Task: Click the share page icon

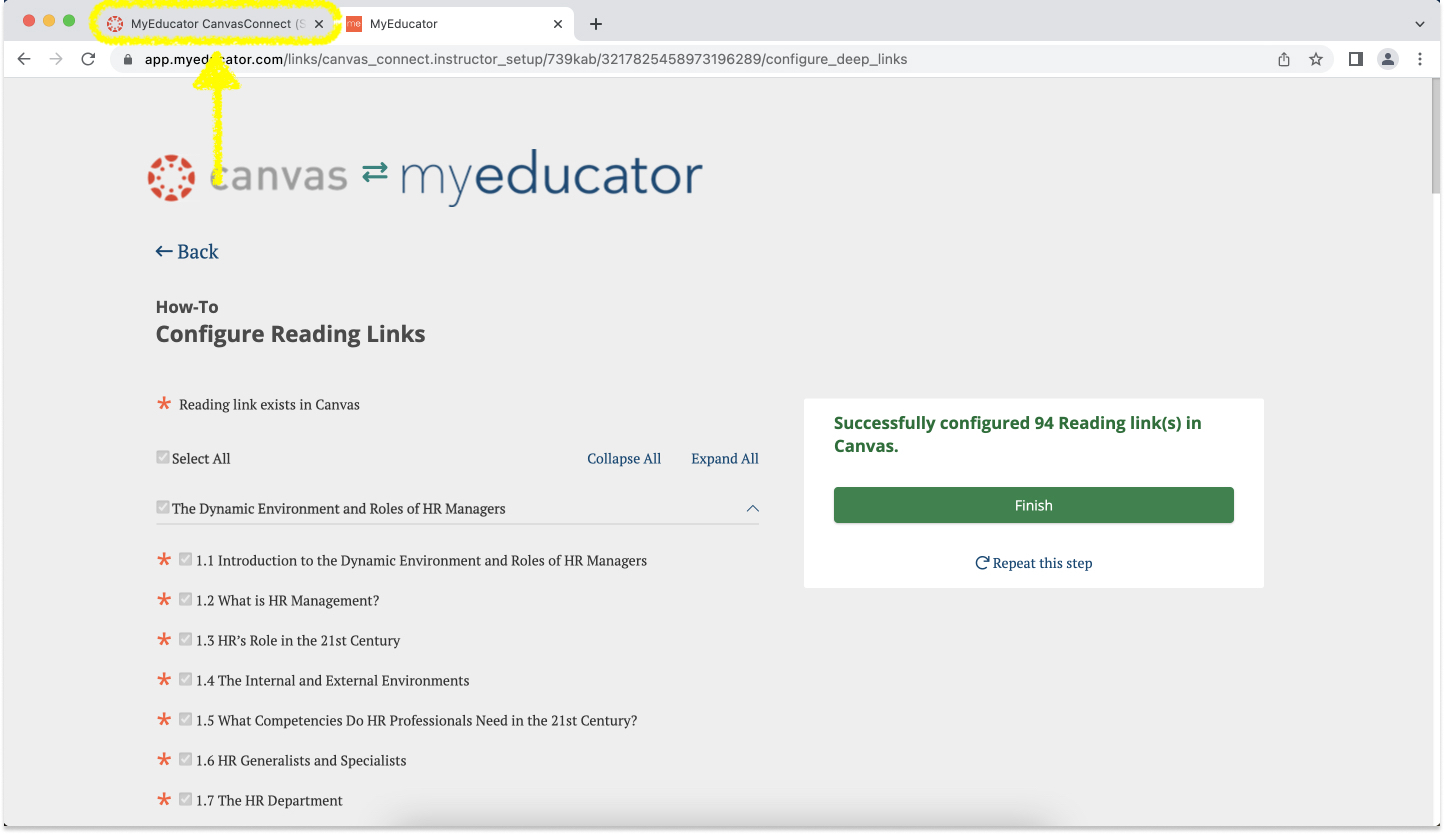Action: (x=1284, y=59)
